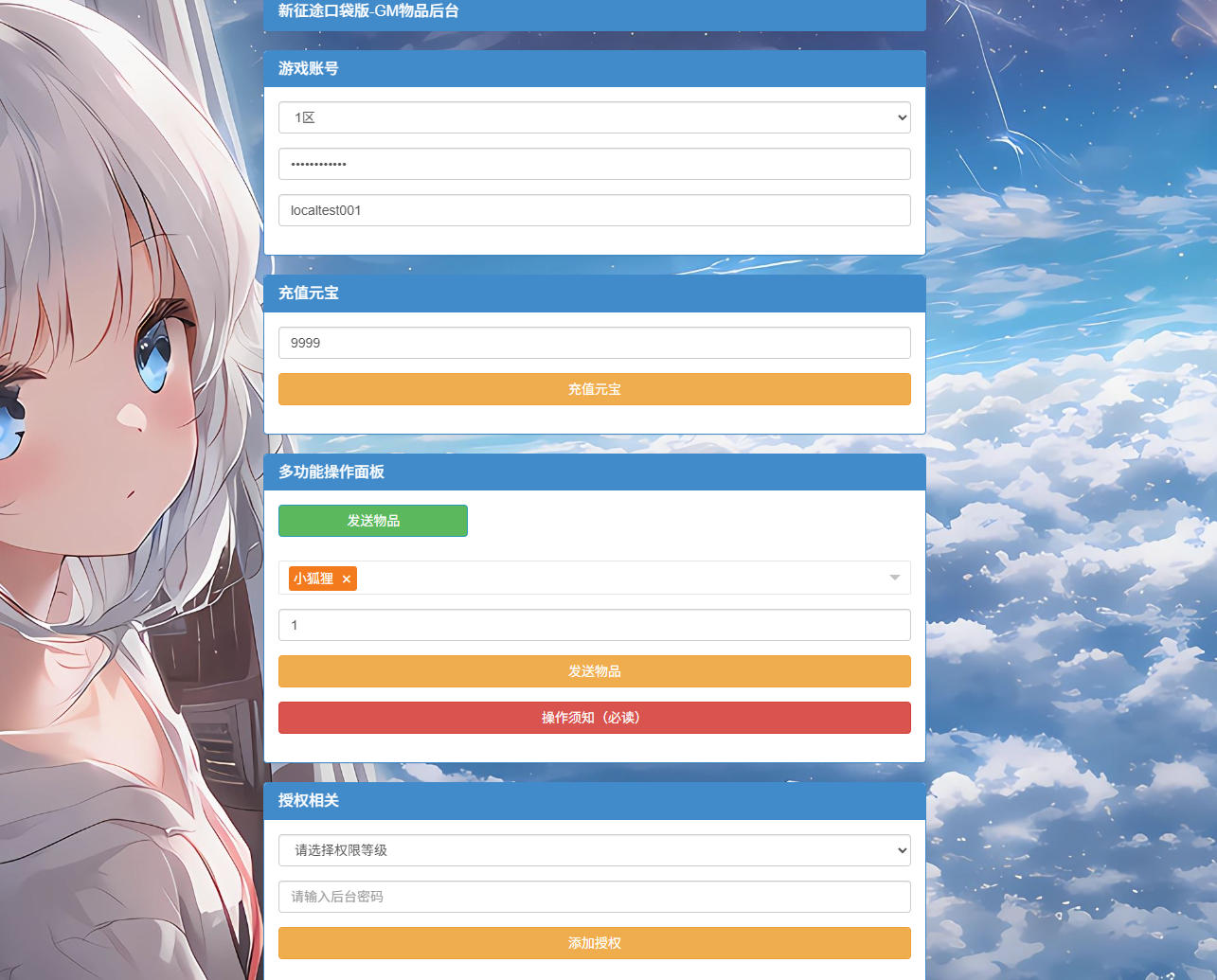The image size is (1217, 980).
Task: Open the 1区 server dropdown
Action: coord(594,117)
